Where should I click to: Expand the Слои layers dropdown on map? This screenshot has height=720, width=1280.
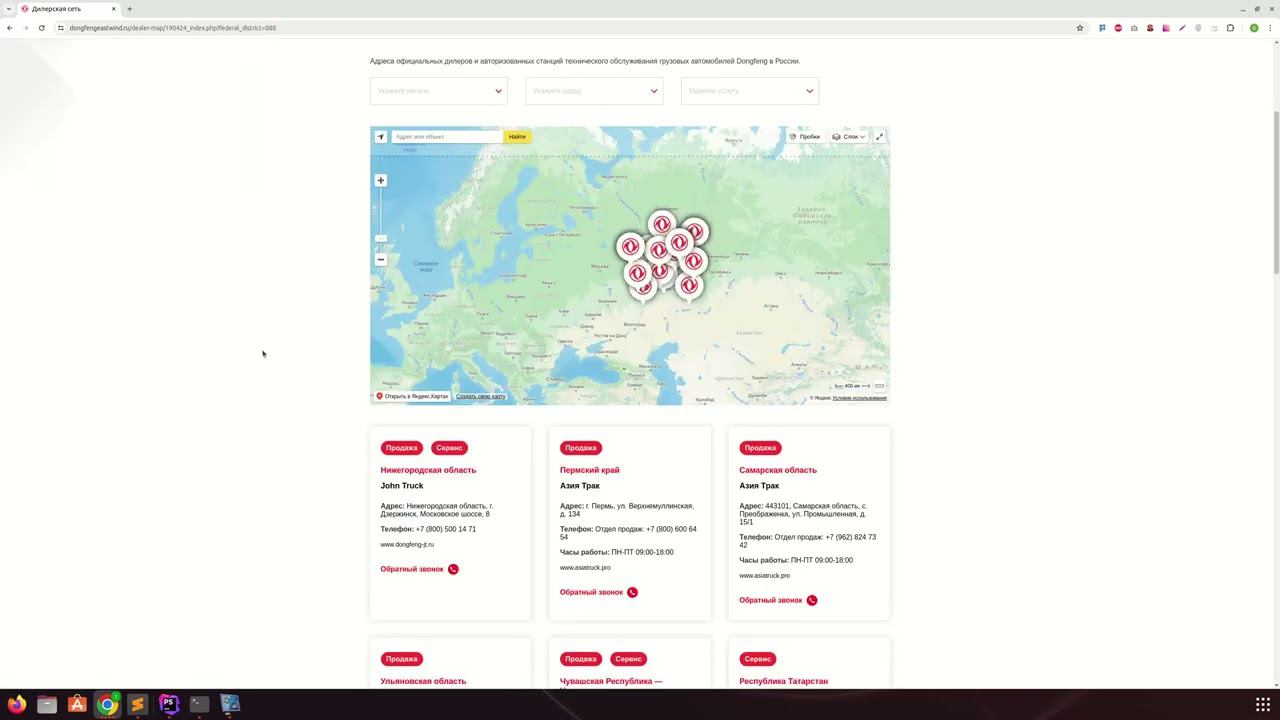pyautogui.click(x=849, y=137)
